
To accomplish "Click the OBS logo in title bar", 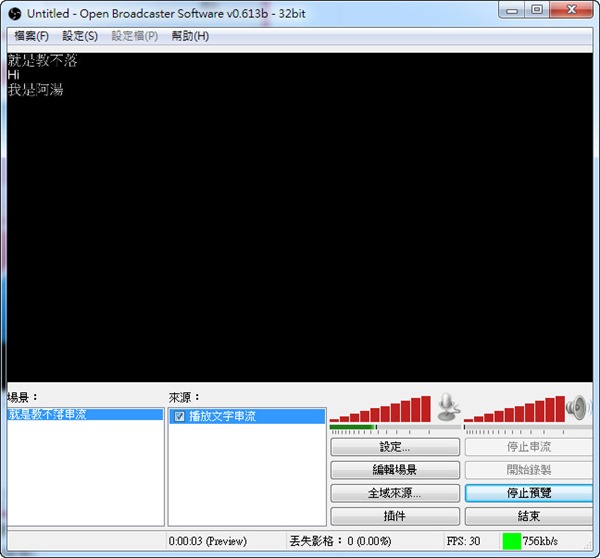I will pyautogui.click(x=15, y=14).
